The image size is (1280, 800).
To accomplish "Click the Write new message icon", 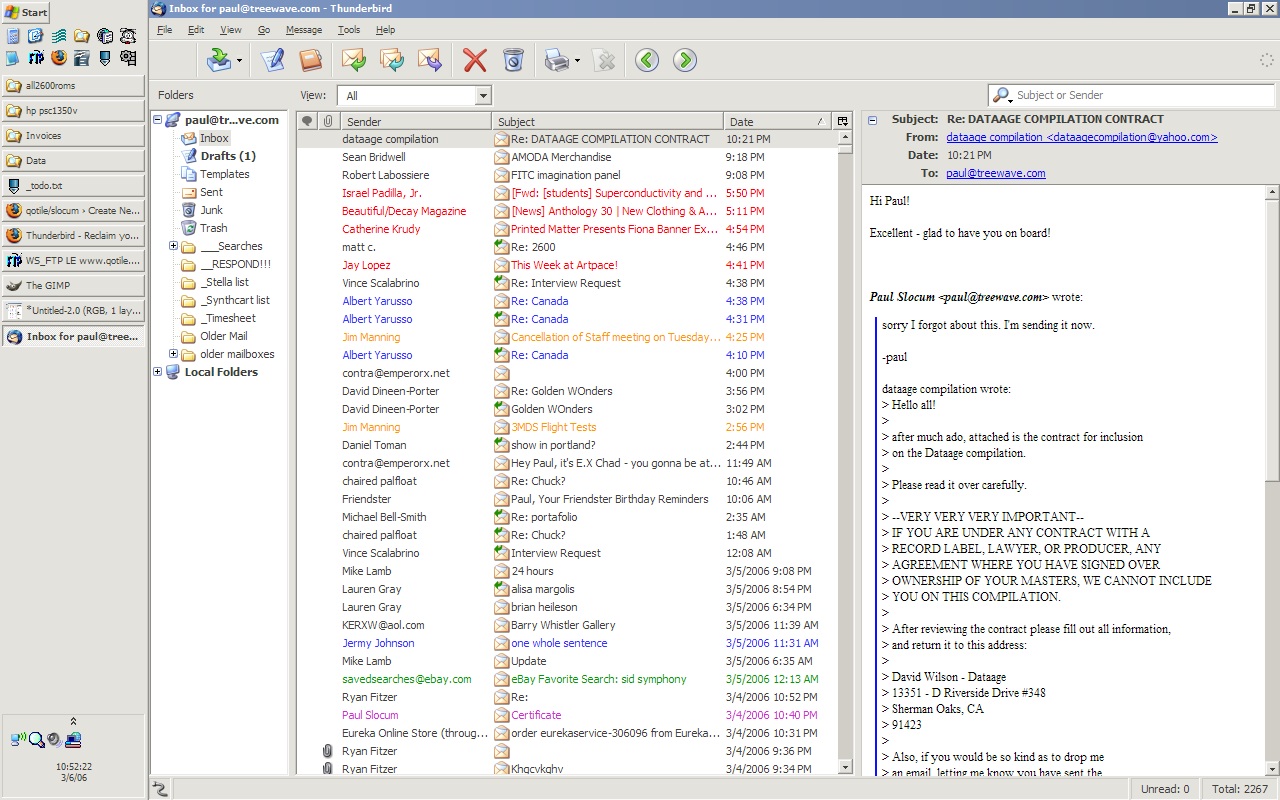I will coord(272,61).
